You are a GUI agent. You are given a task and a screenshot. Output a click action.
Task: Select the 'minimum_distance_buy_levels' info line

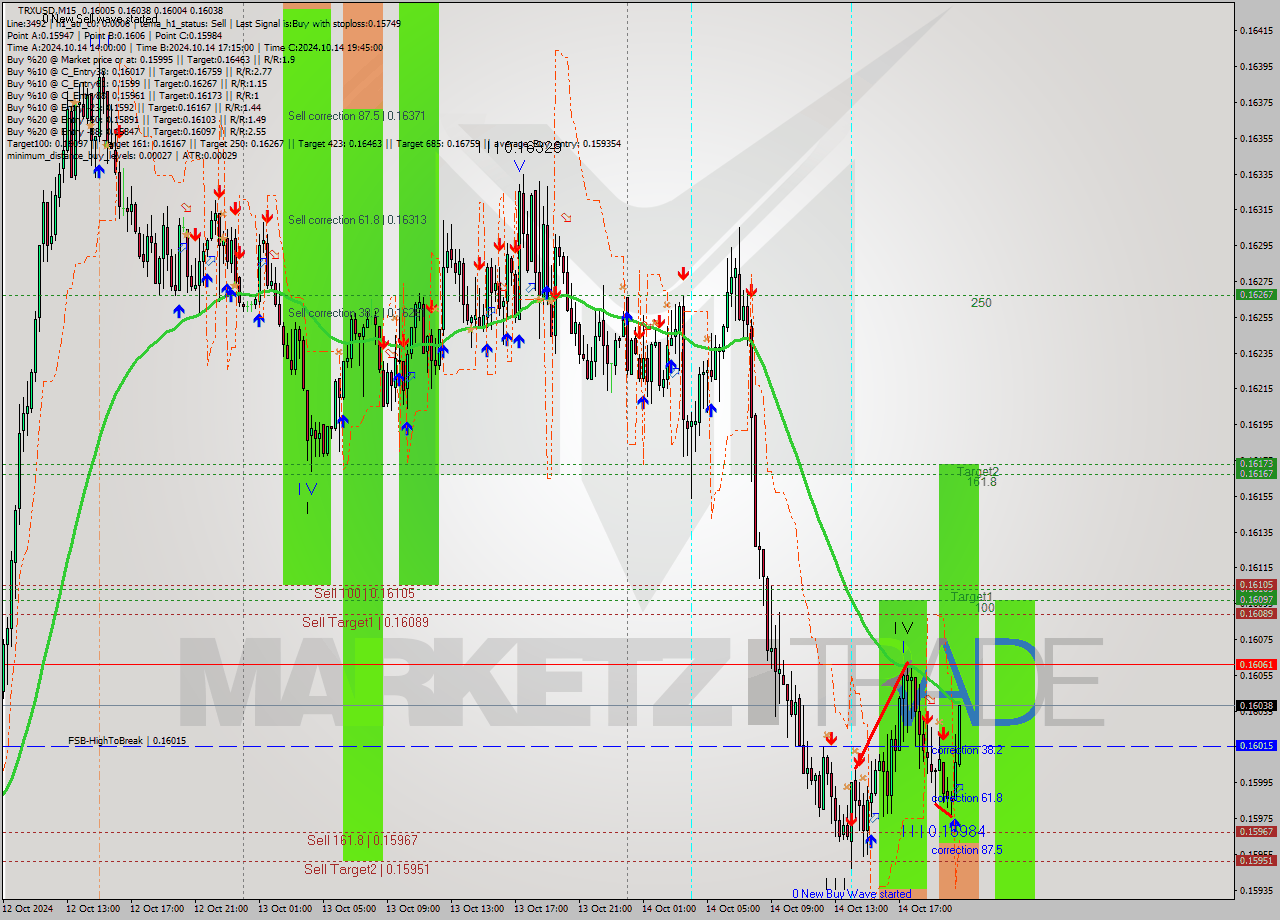point(122,155)
